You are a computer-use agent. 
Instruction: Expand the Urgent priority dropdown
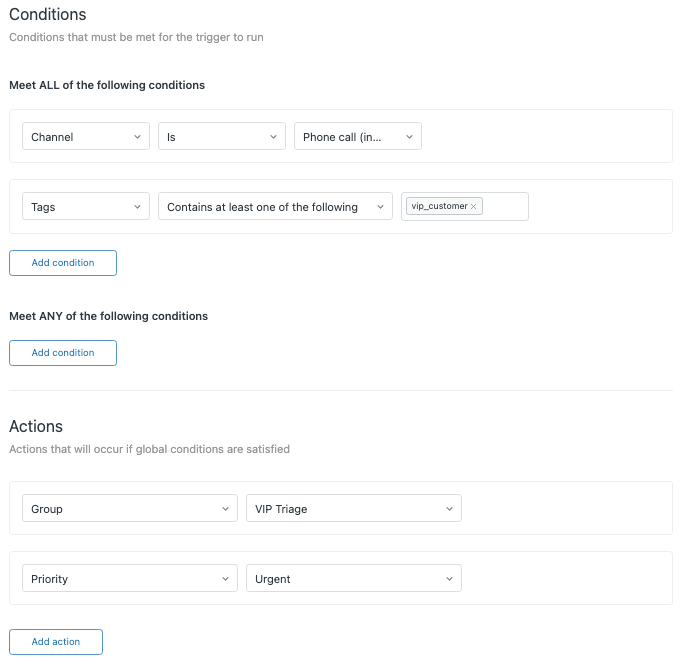353,578
